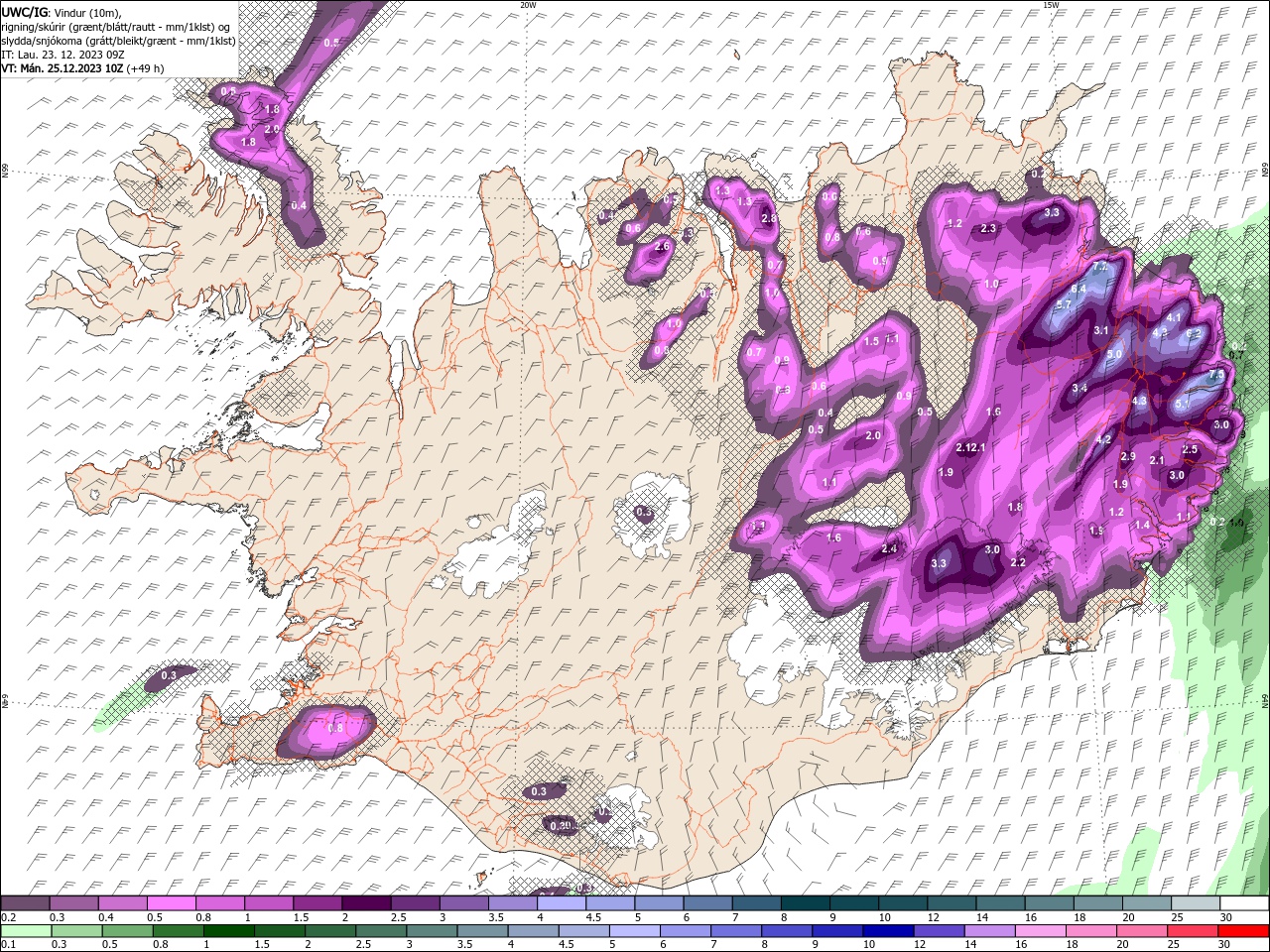
Task: Click the 'UWC/IG: Vindur (10m),' title line
Action: [x=62, y=12]
